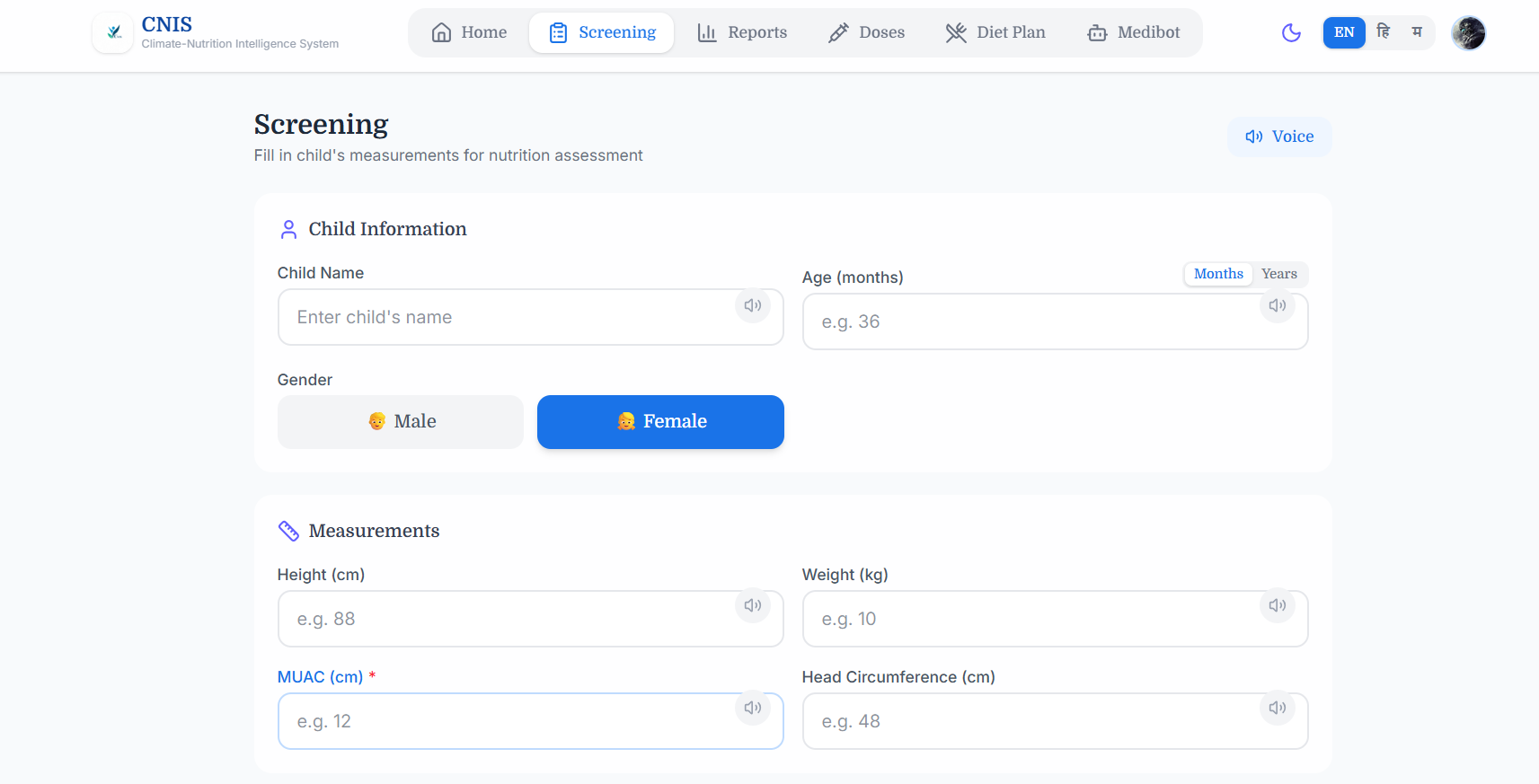Set age unit to Years
This screenshot has width=1539, height=784.
click(x=1279, y=274)
